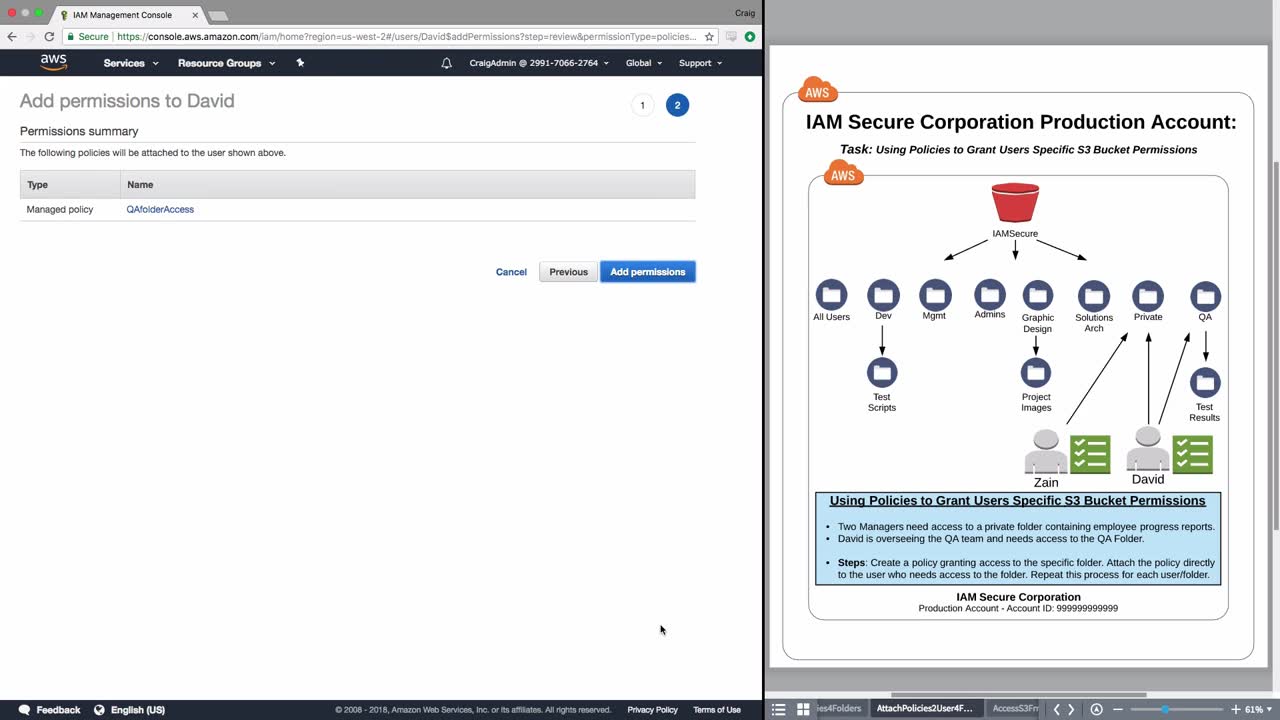Screen dimensions: 1280x720
Task: Select the Test Results folder icon
Action: (x=1205, y=383)
